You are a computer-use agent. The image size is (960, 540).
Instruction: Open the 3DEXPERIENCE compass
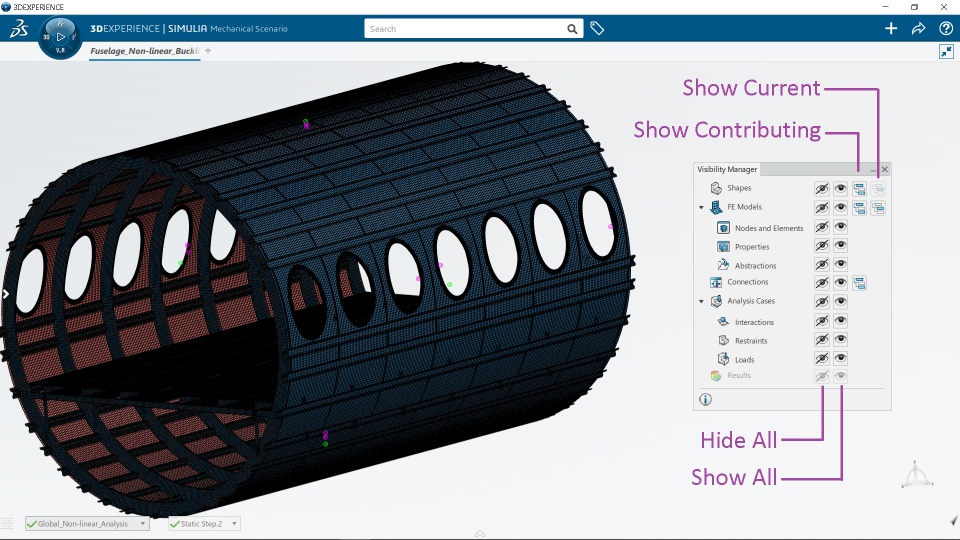60,37
